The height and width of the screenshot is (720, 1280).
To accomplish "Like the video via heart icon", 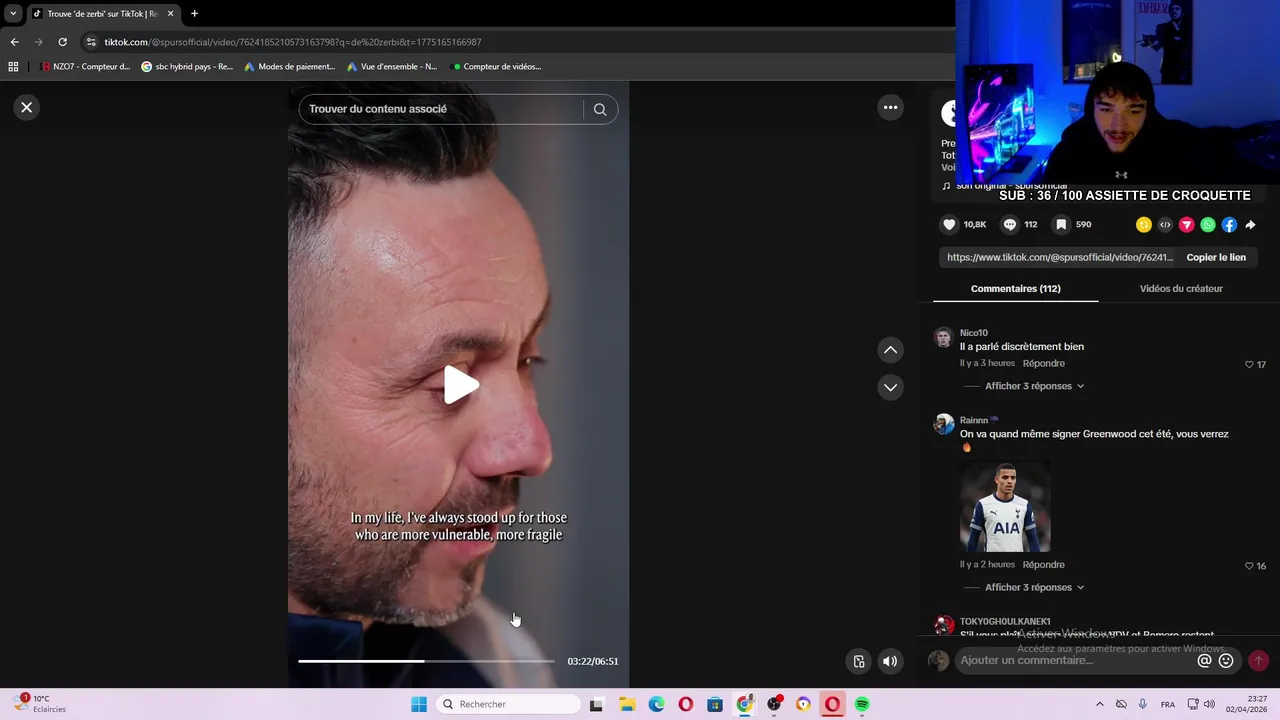I will point(949,225).
